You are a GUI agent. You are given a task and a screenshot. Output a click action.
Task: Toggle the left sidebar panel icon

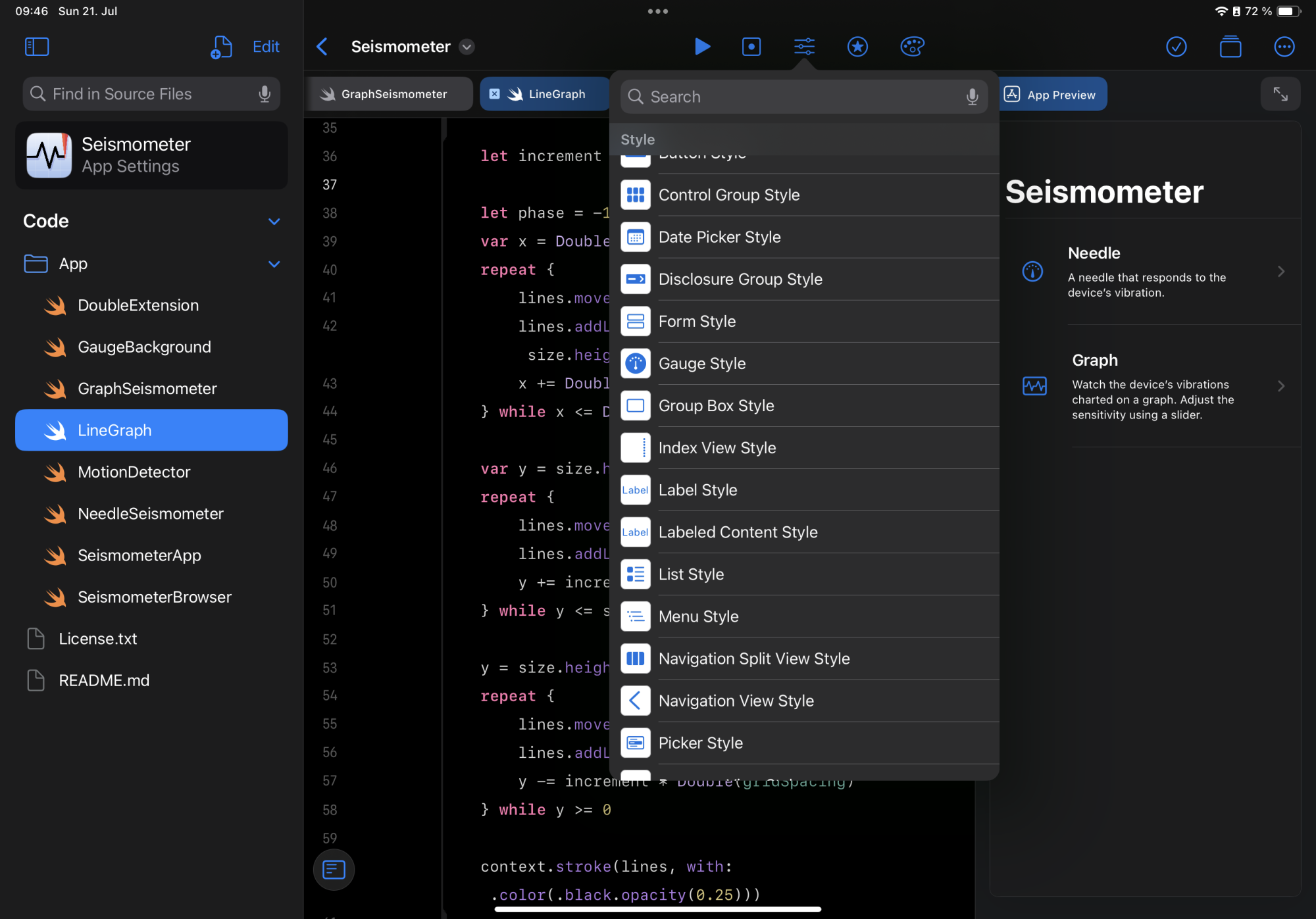point(37,47)
